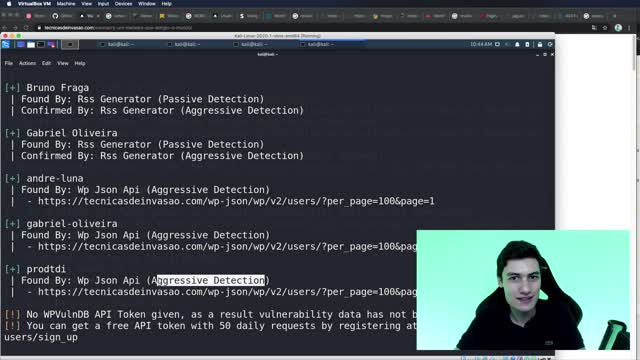
Task: Open the file manager icon in Kali panel
Action: [x=31, y=44]
